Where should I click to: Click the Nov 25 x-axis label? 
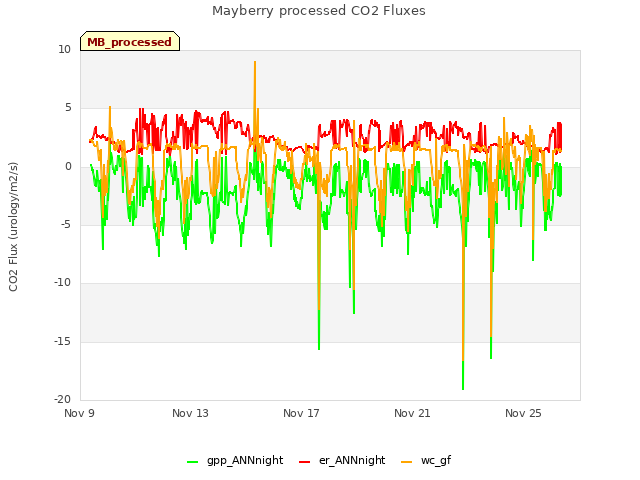pyautogui.click(x=523, y=413)
